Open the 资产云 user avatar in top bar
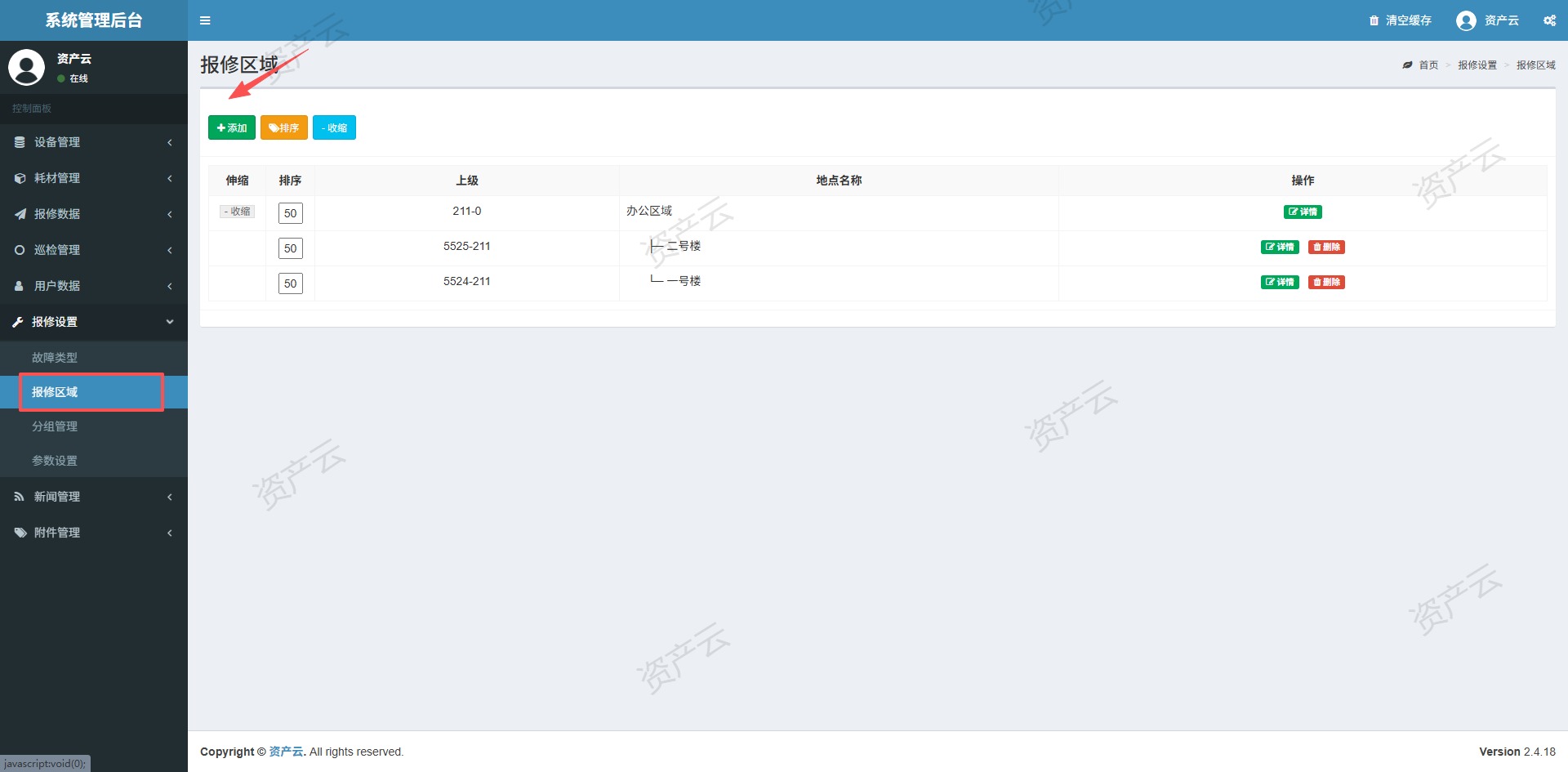 click(x=1466, y=20)
